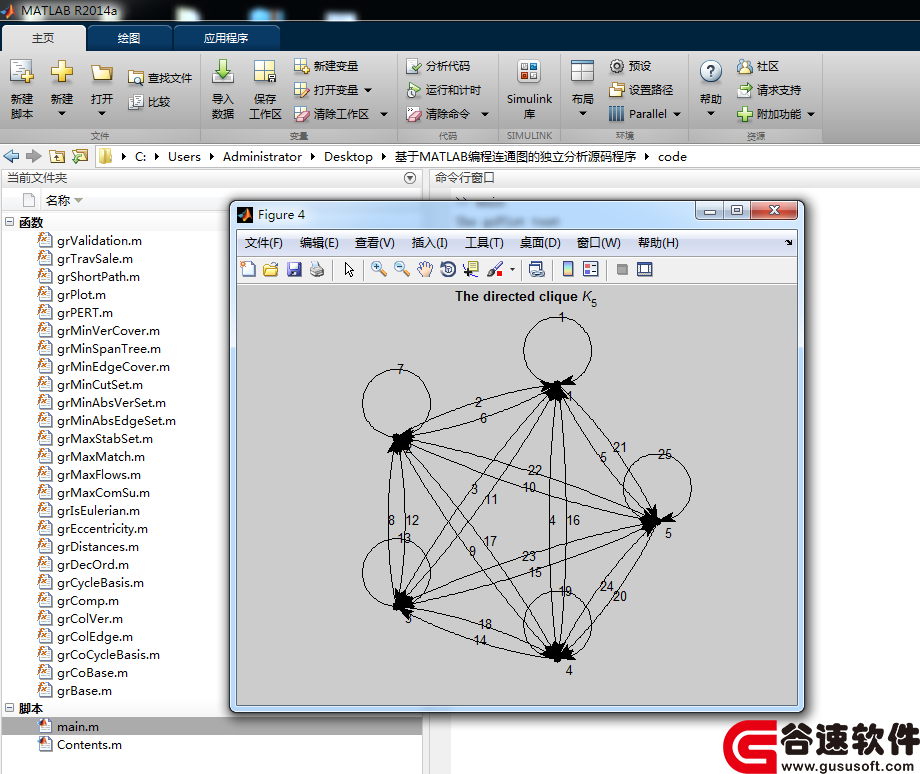The height and width of the screenshot is (774, 920).
Task: Go back with the address bar back arrow
Action: coord(11,156)
